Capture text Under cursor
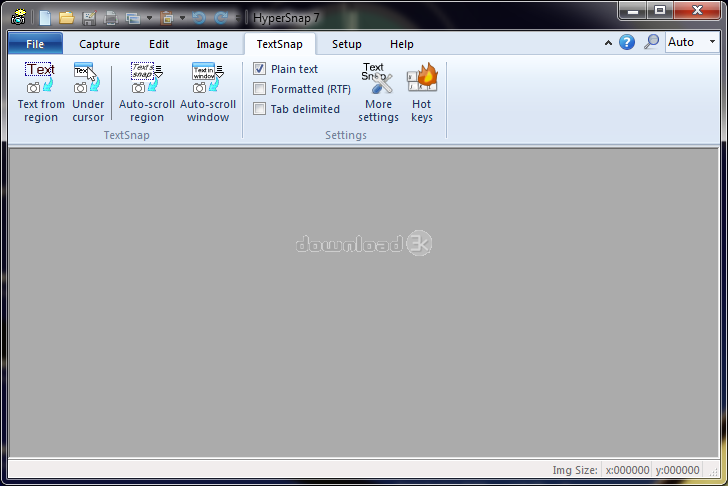728x486 pixels. (88, 92)
